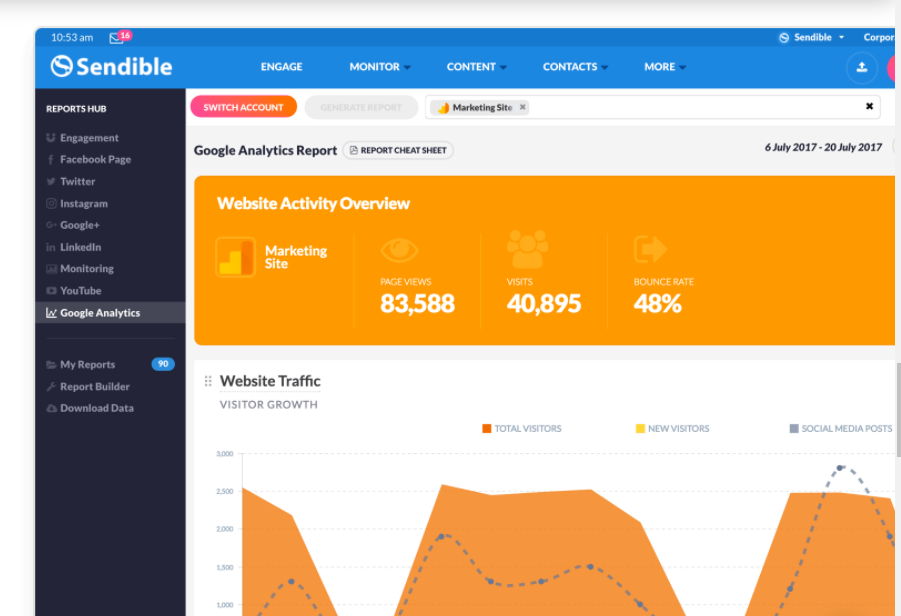Toggle the Social Media Posts legend series
The height and width of the screenshot is (616, 901).
[840, 428]
